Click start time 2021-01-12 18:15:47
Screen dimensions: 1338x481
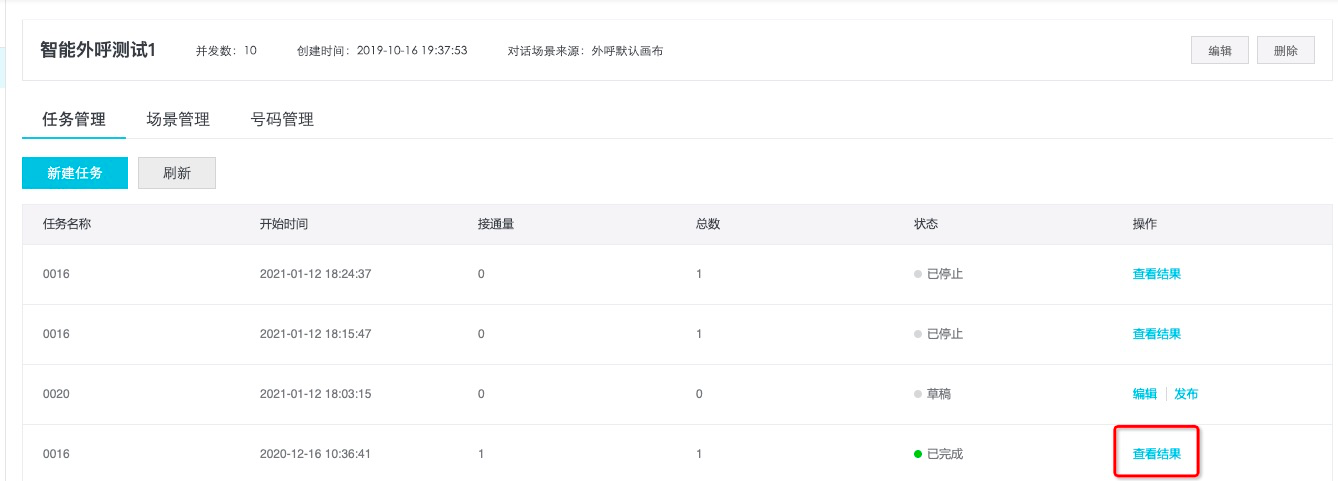(x=316, y=334)
